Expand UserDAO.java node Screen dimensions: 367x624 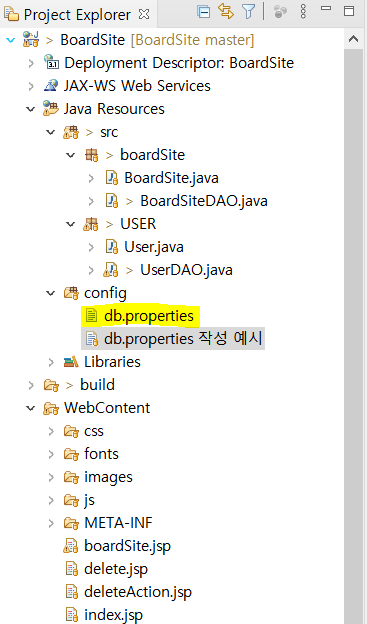[x=91, y=270]
